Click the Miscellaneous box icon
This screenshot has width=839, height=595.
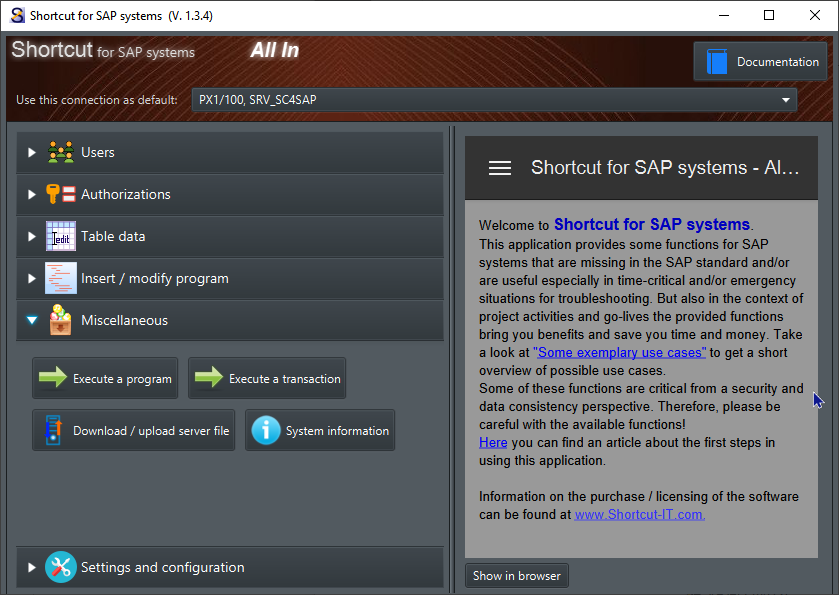[61, 321]
